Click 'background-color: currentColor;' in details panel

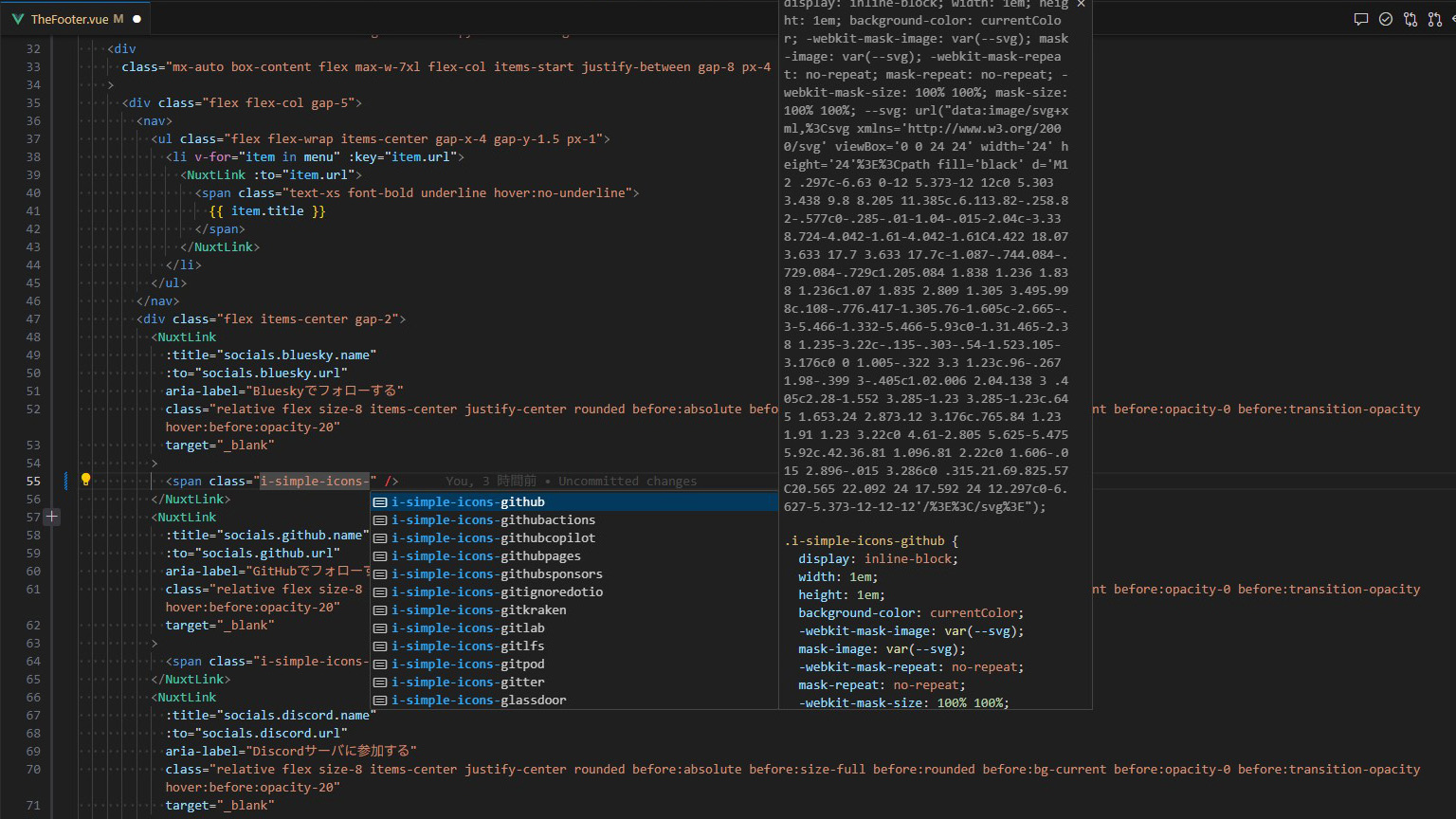point(911,613)
